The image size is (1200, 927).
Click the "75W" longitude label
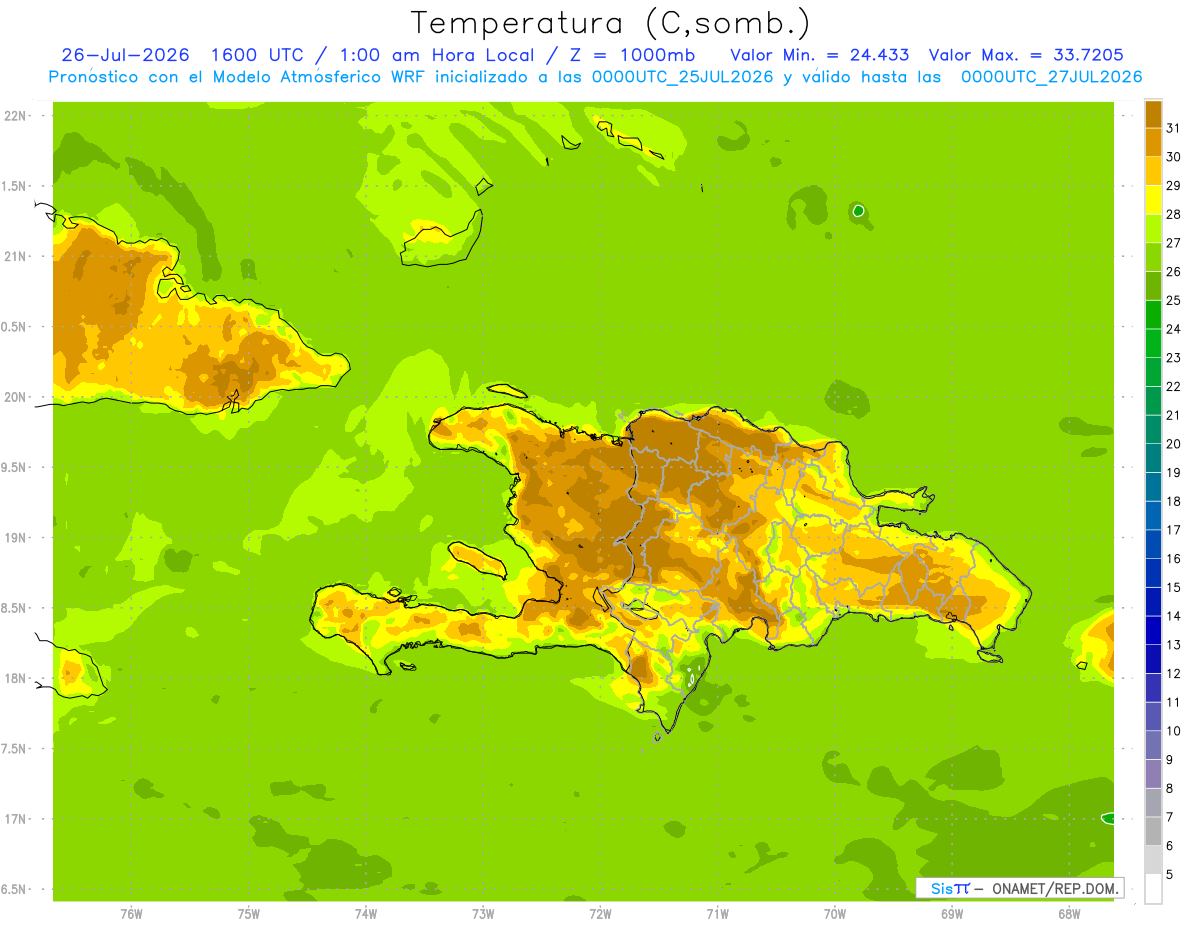249,914
